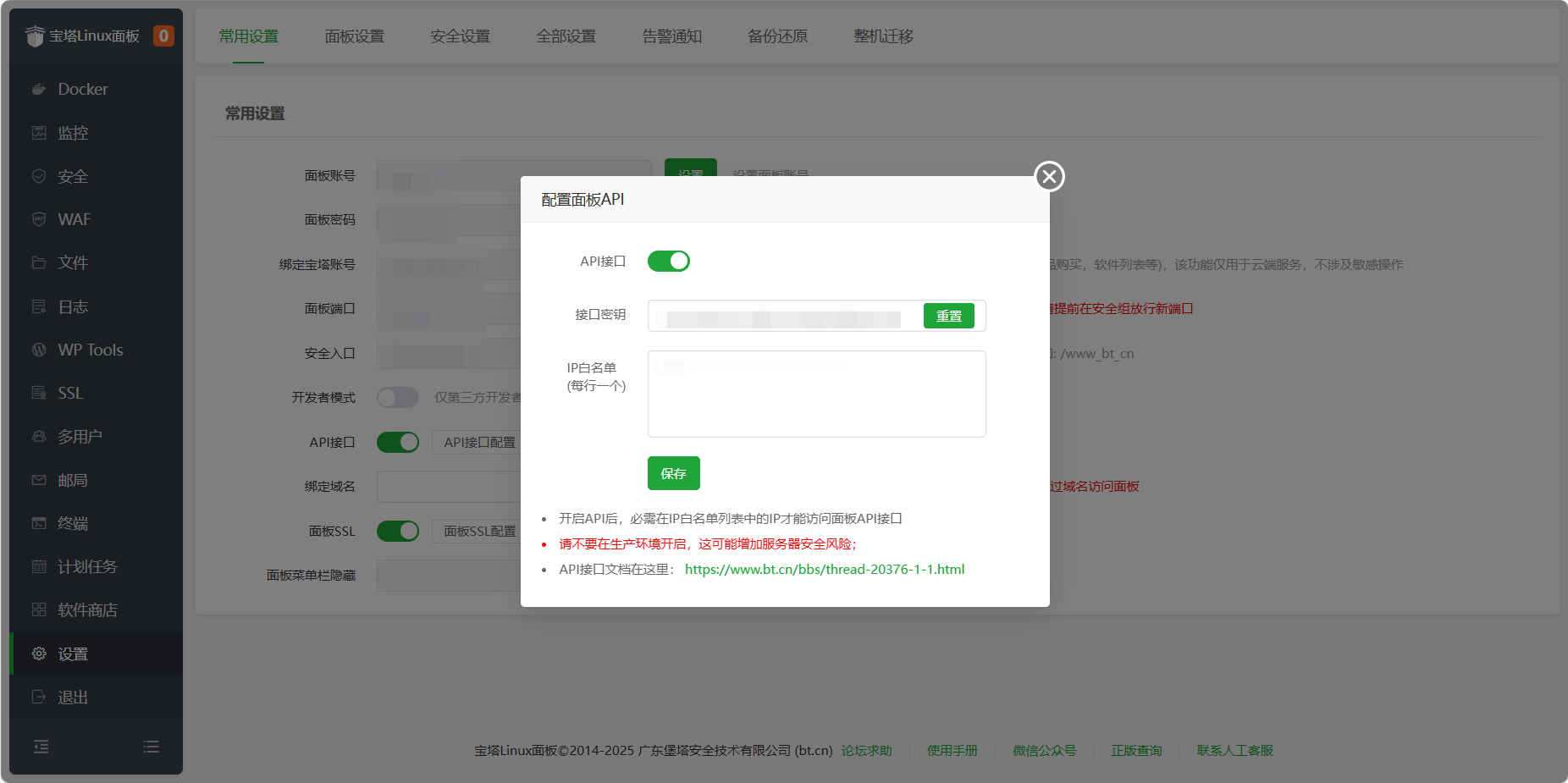Image resolution: width=1568 pixels, height=783 pixels.
Task: Click inside the IP whitelist text area
Action: 815,394
